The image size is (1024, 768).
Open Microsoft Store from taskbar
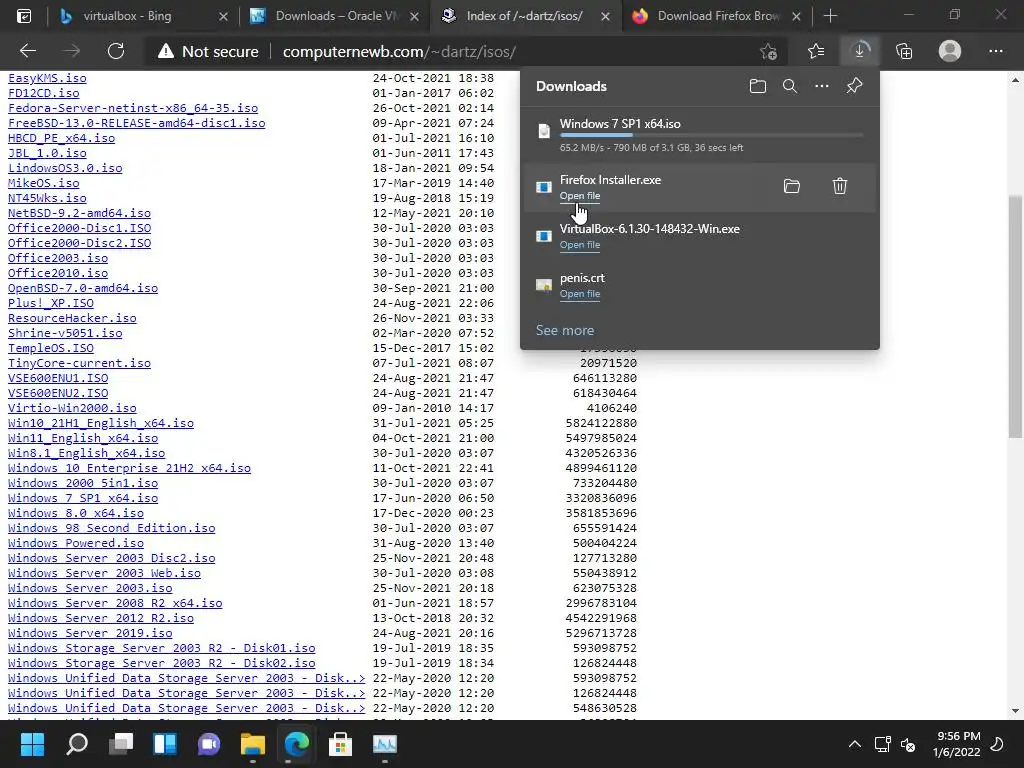[340, 744]
